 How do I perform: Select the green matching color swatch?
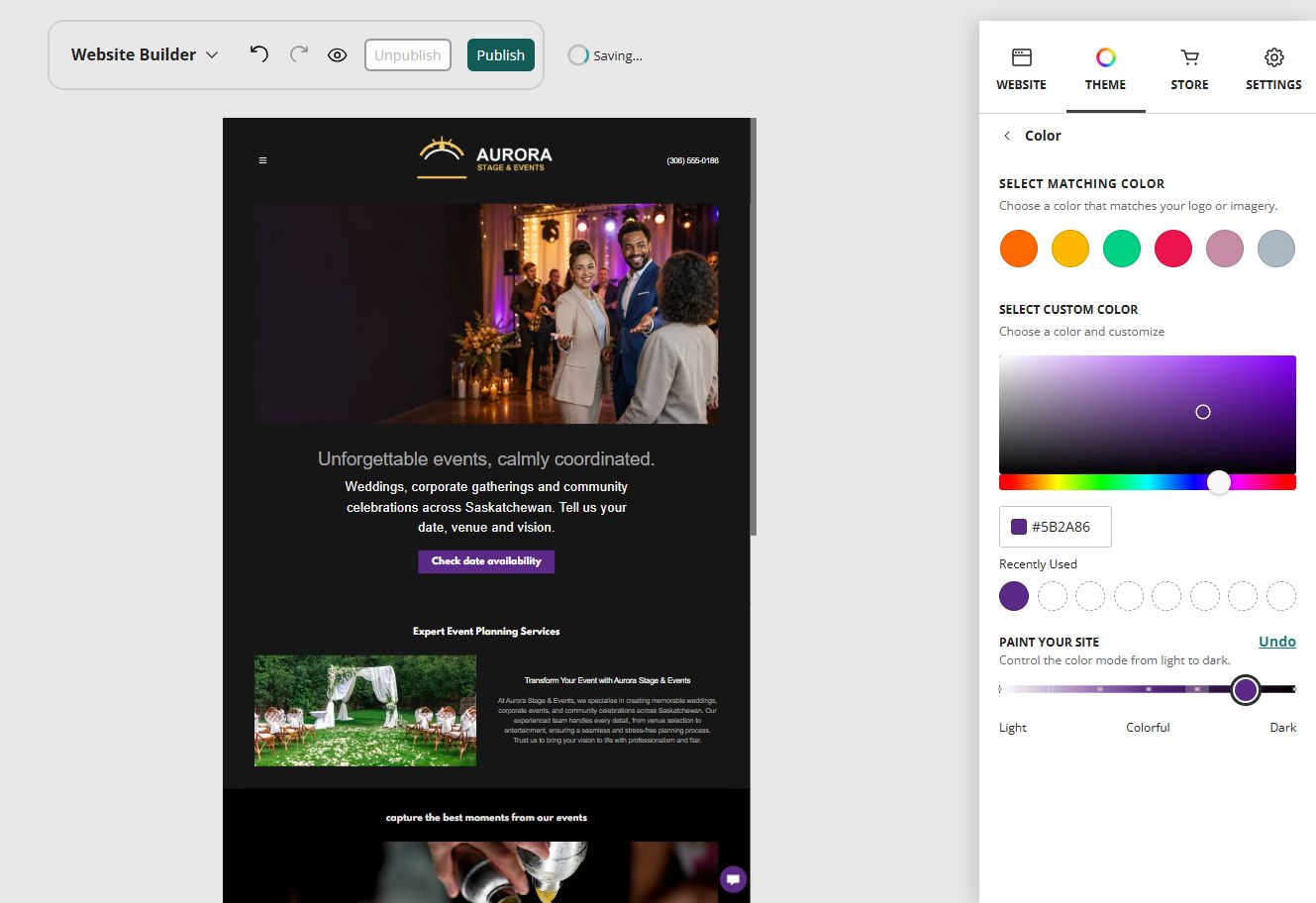[1122, 249]
